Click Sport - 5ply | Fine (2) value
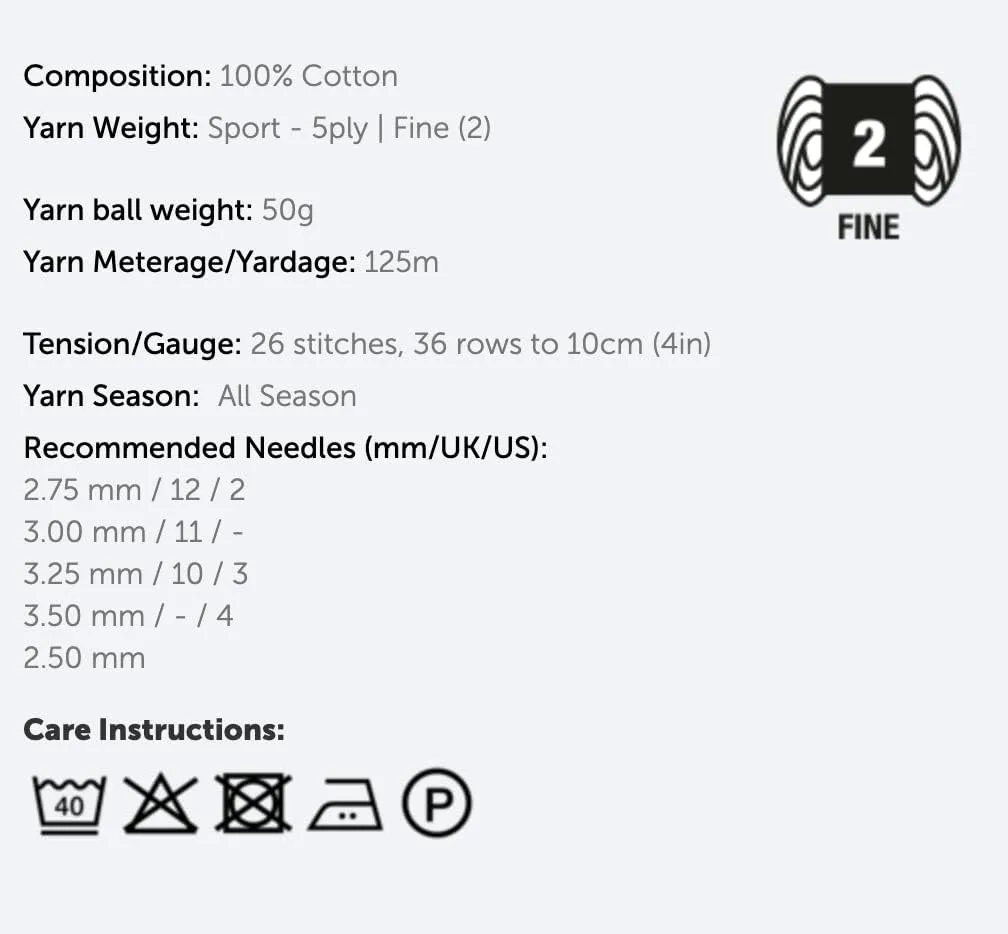The width and height of the screenshot is (1008, 934). point(349,129)
